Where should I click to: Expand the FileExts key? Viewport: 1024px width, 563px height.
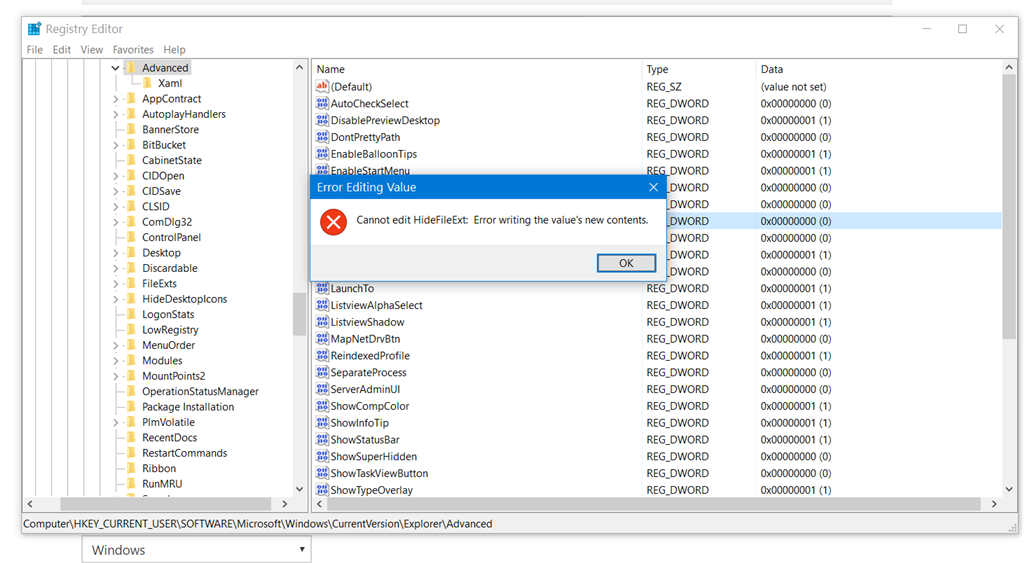(115, 283)
